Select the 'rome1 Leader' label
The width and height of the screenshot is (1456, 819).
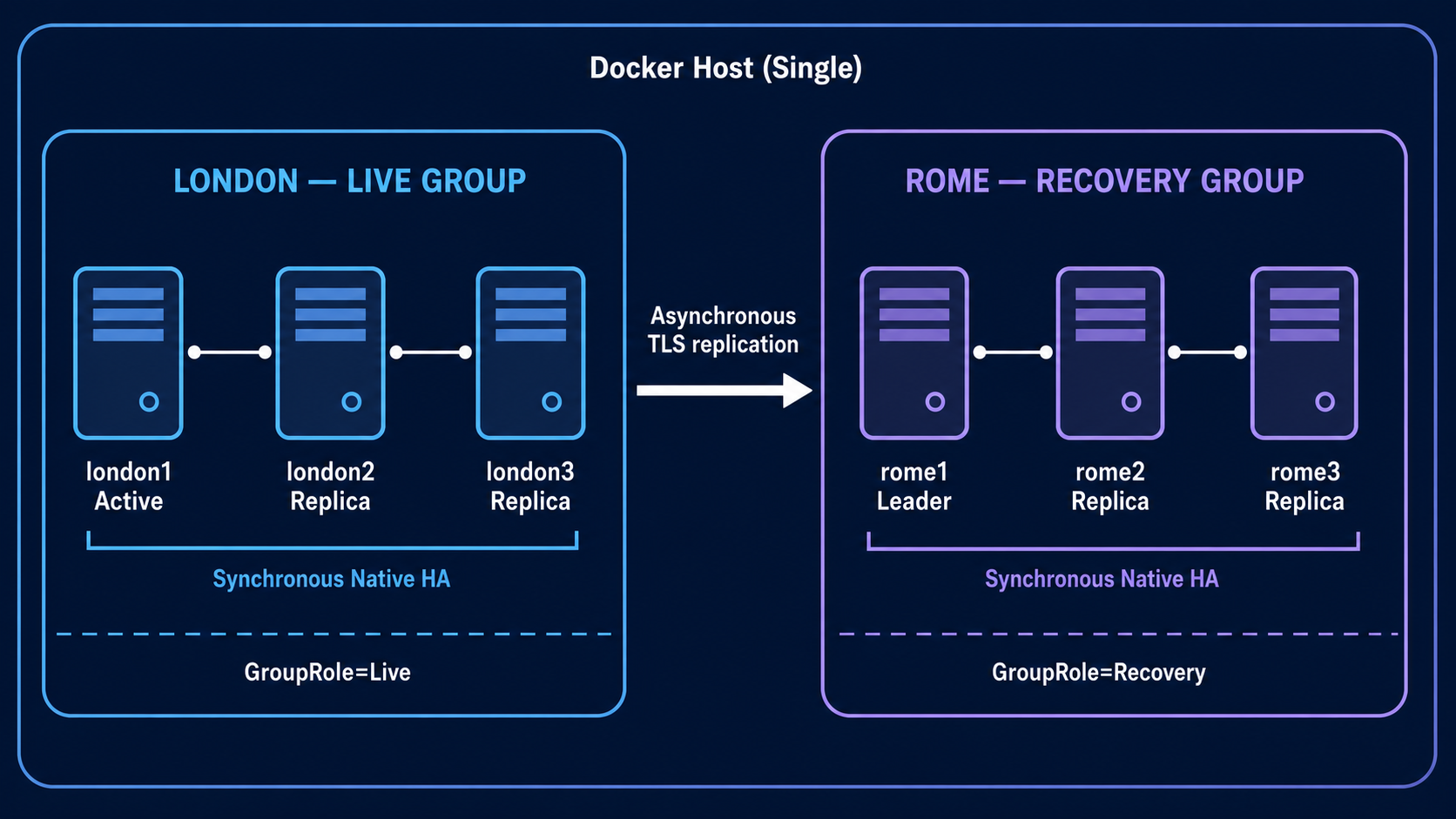click(913, 487)
